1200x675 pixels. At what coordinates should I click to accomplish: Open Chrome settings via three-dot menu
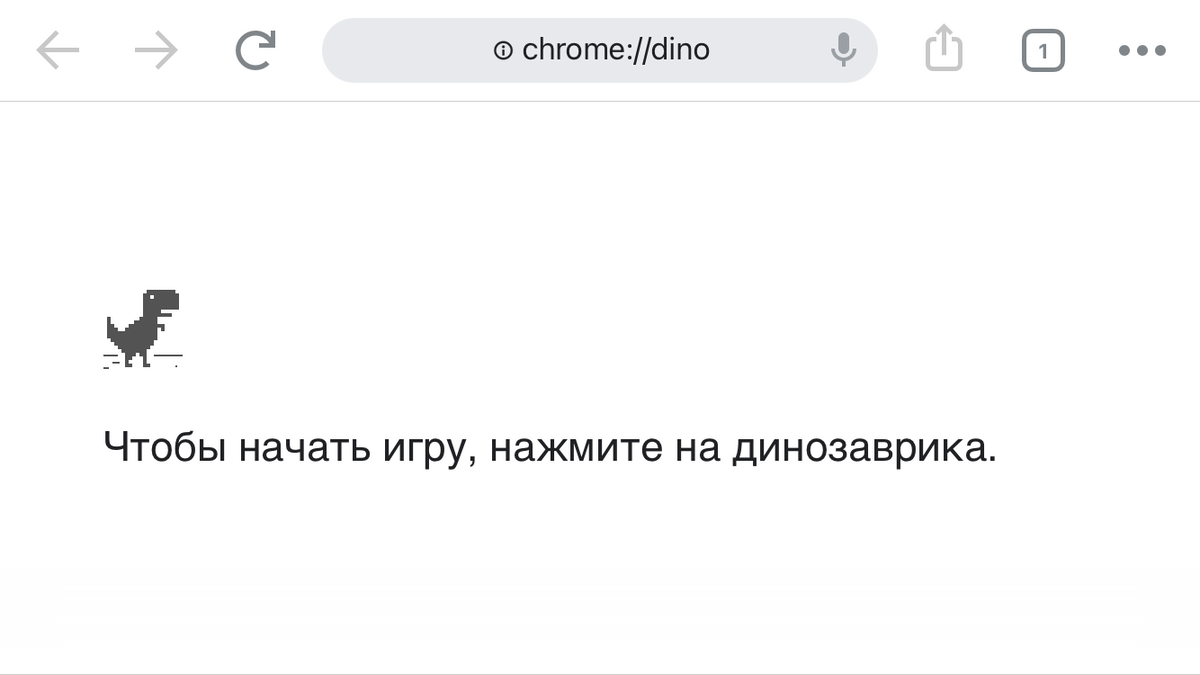click(1142, 49)
